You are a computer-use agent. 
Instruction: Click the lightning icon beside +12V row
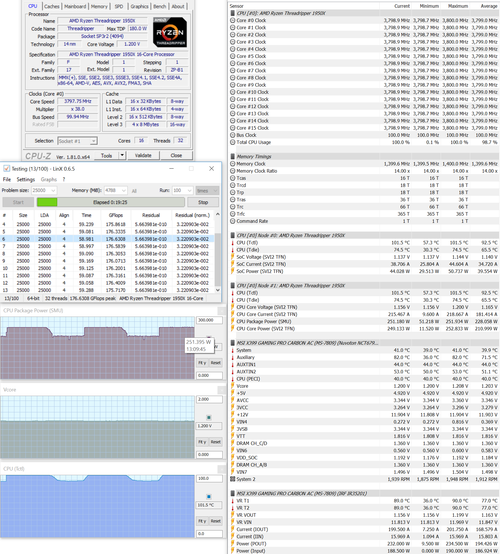click(x=233, y=415)
